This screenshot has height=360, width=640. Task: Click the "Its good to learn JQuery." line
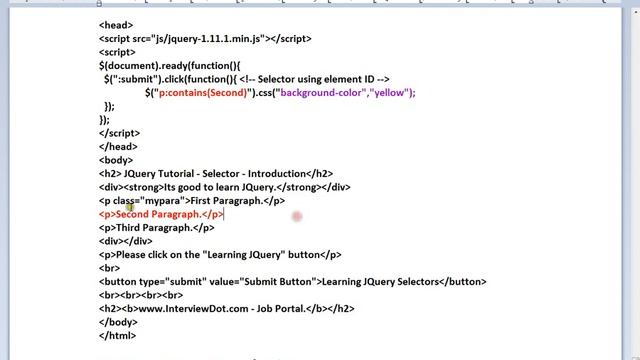[x=224, y=187]
